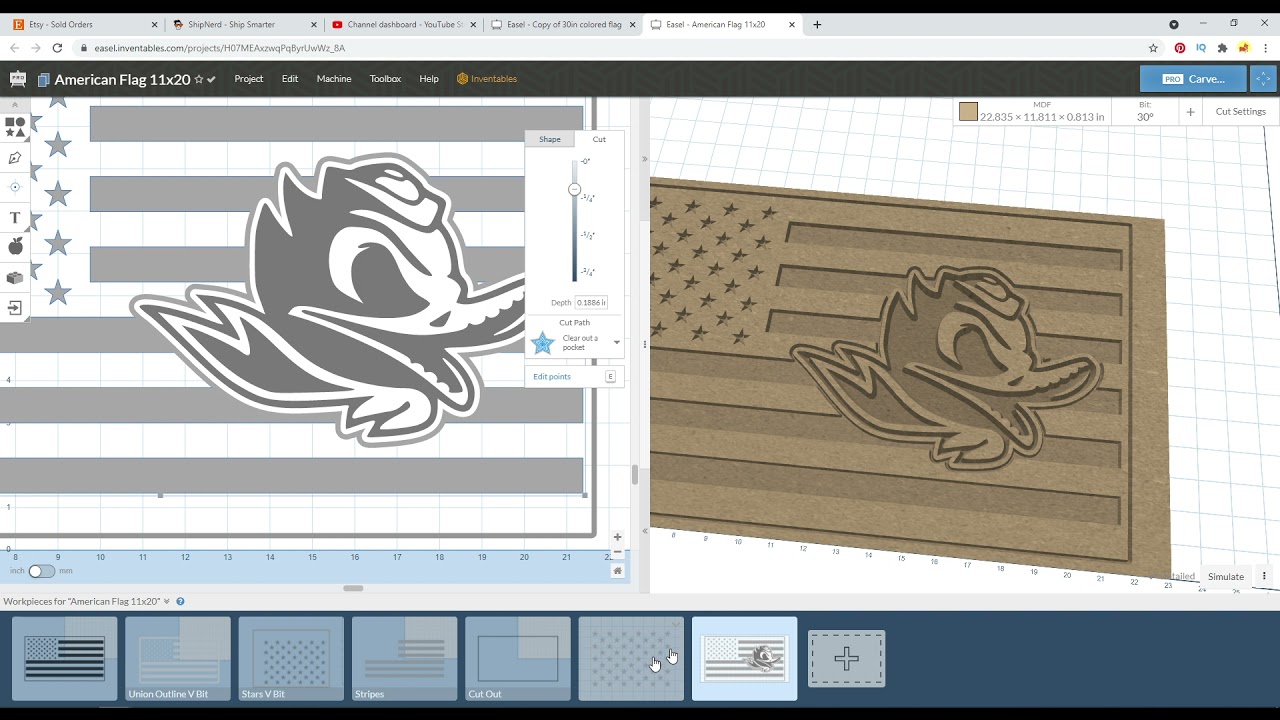Expand the Workpieces panel chevron
1280x720 pixels.
pyautogui.click(x=167, y=601)
